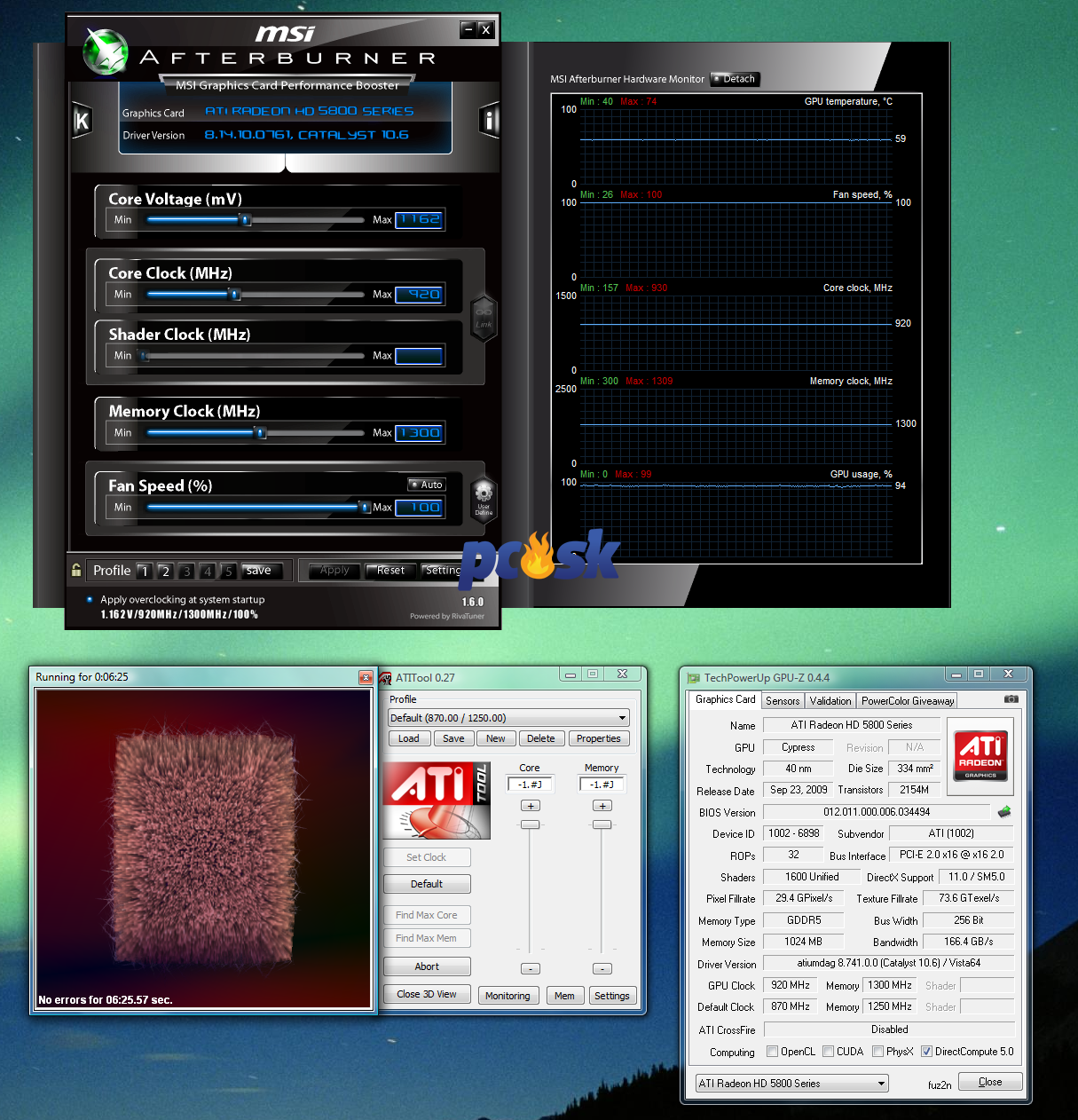This screenshot has width=1078, height=1120.
Task: Minimize the MSI Afterburner window
Action: (x=468, y=29)
